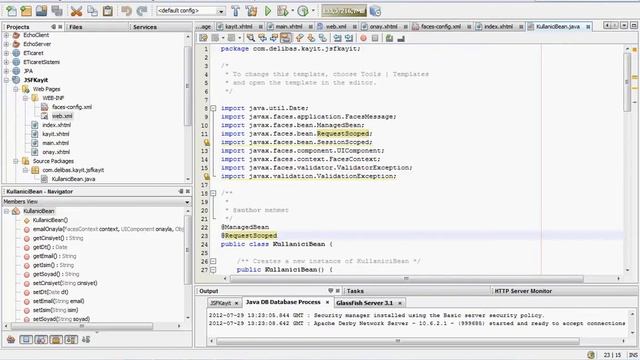
Task: Jump to previous occurrence in editor
Action: tap(262, 38)
